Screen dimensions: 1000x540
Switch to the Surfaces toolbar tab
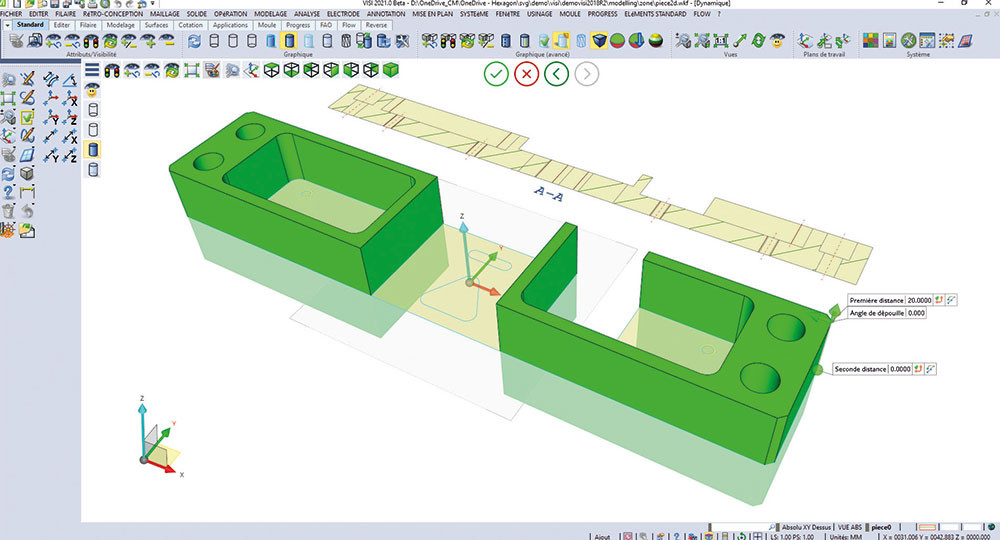(x=156, y=25)
